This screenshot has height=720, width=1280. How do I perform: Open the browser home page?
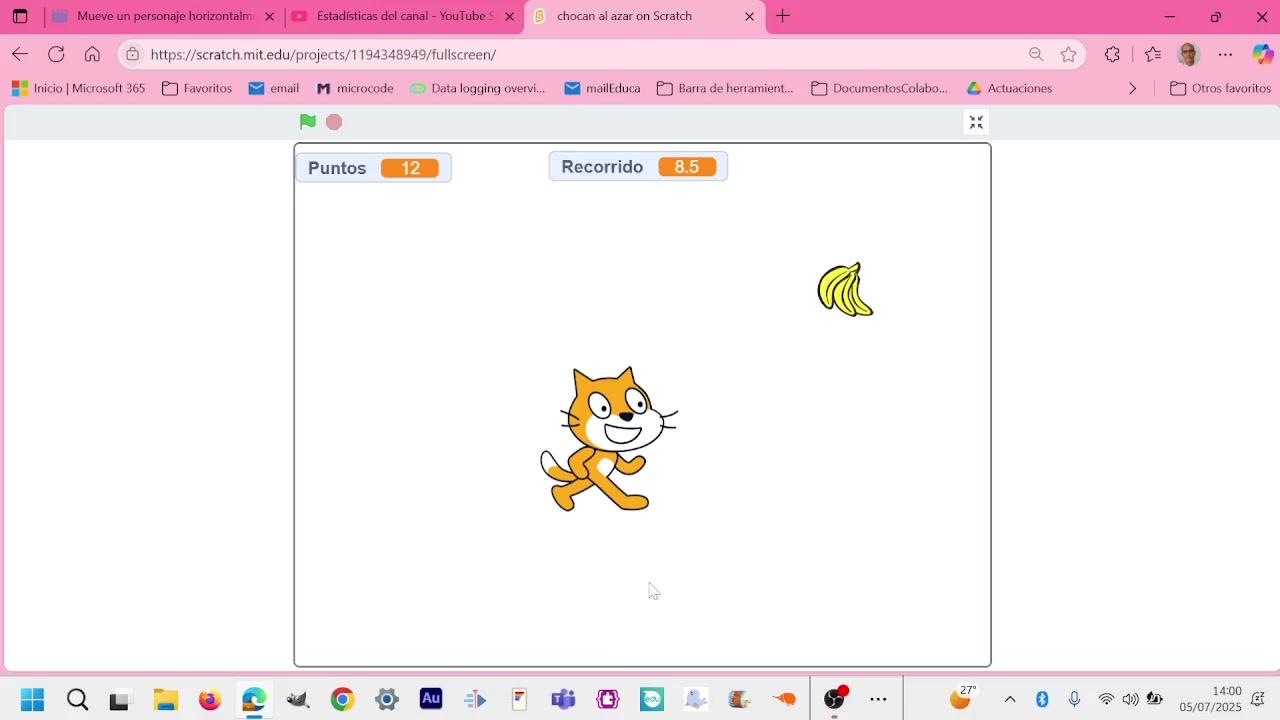92,54
